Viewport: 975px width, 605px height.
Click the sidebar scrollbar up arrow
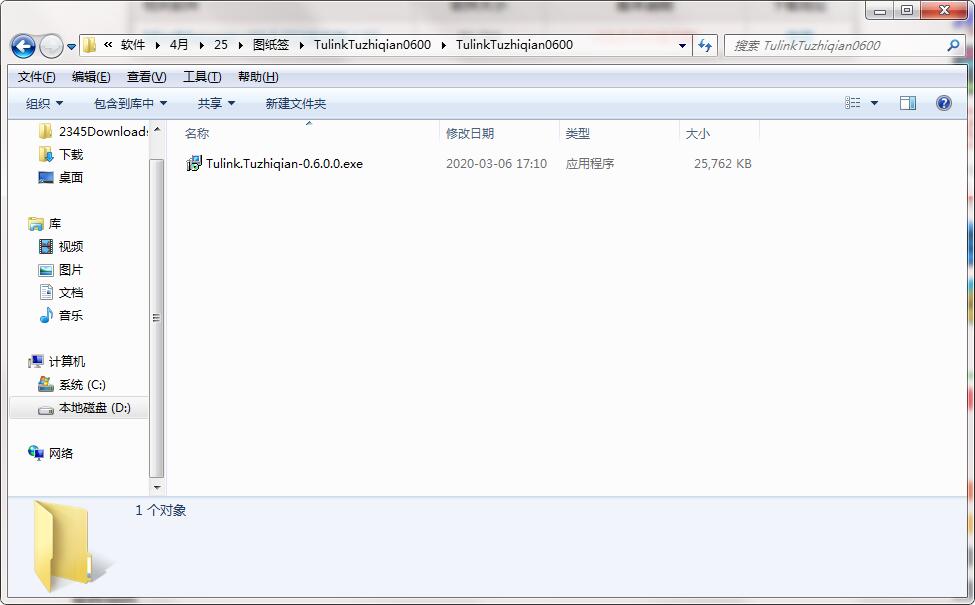[157, 129]
